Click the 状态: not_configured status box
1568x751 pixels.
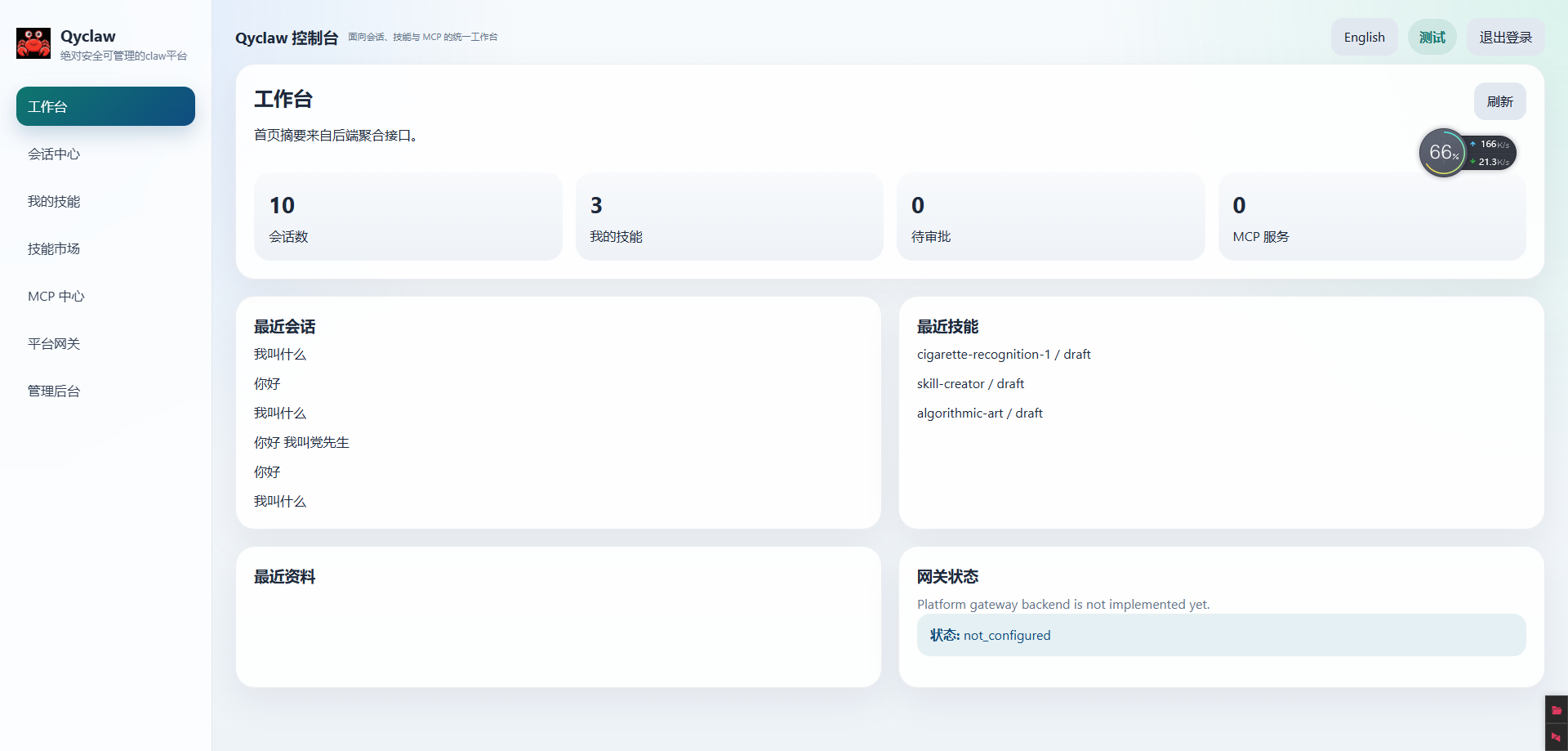click(x=1221, y=635)
